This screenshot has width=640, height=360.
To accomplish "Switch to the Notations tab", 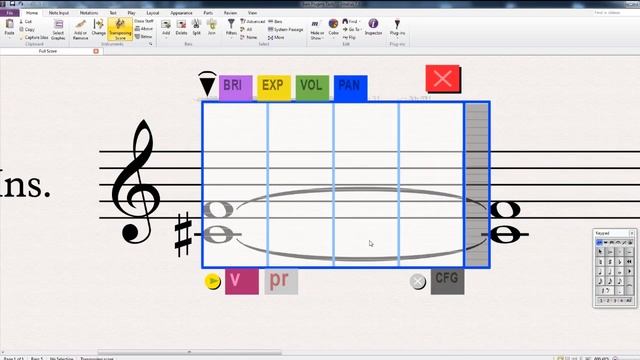I will click(89, 13).
